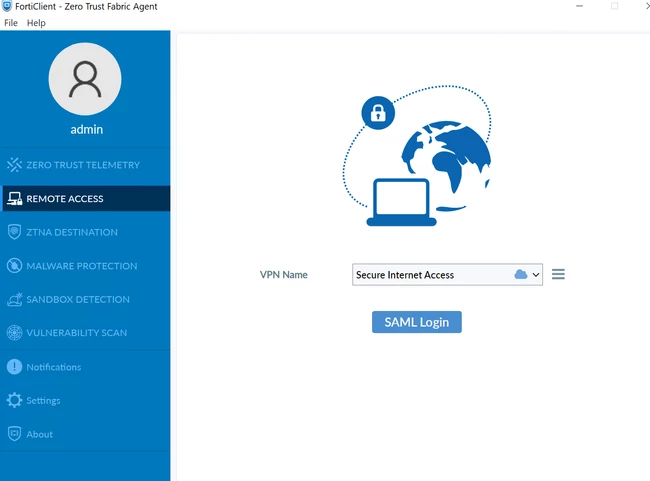Viewport: 650px width, 481px height.
Task: Click the Notifications exclamation icon
Action: pyautogui.click(x=14, y=367)
